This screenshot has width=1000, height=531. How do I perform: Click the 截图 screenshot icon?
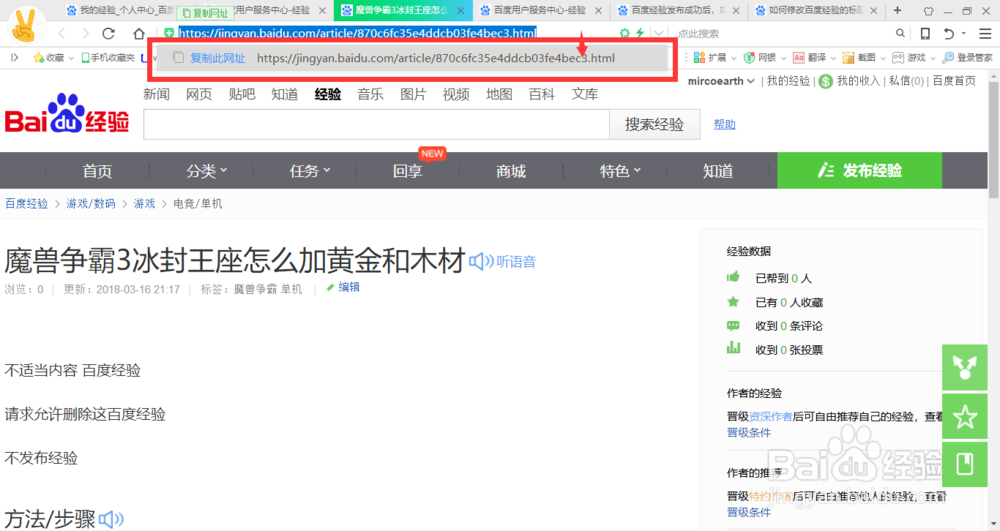point(848,57)
